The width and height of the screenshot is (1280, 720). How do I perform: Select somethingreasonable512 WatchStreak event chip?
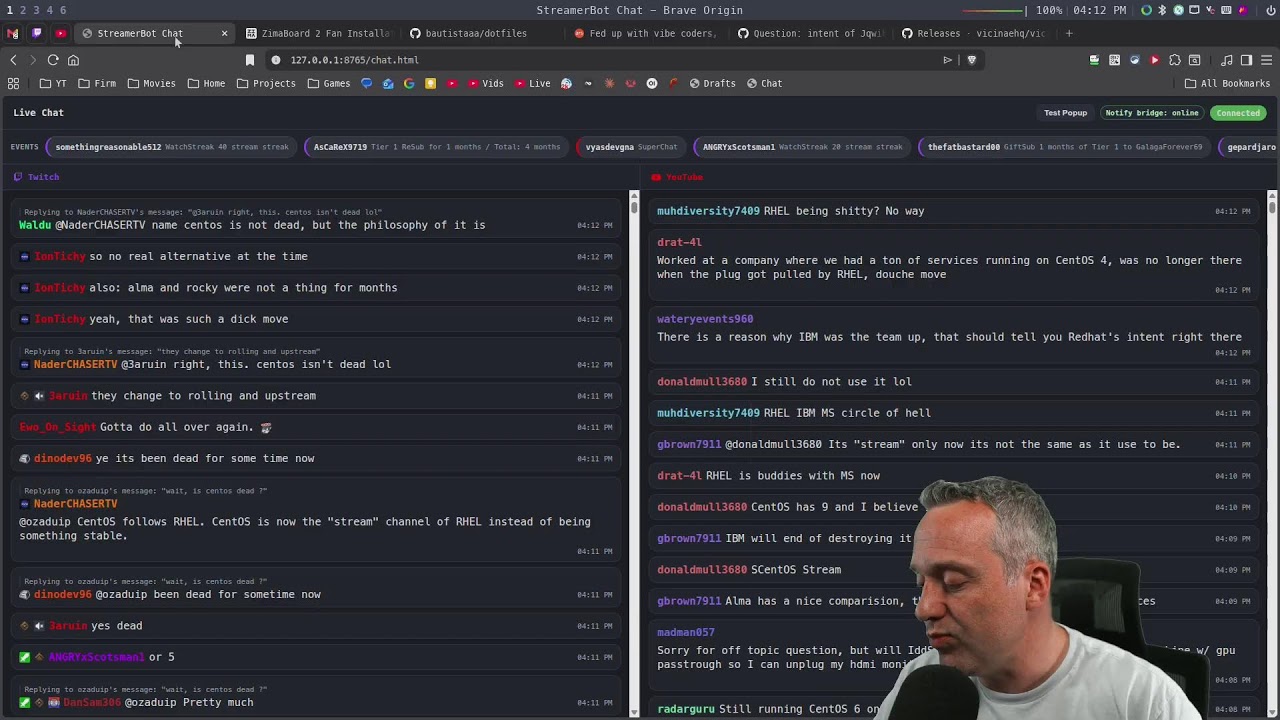pos(172,147)
